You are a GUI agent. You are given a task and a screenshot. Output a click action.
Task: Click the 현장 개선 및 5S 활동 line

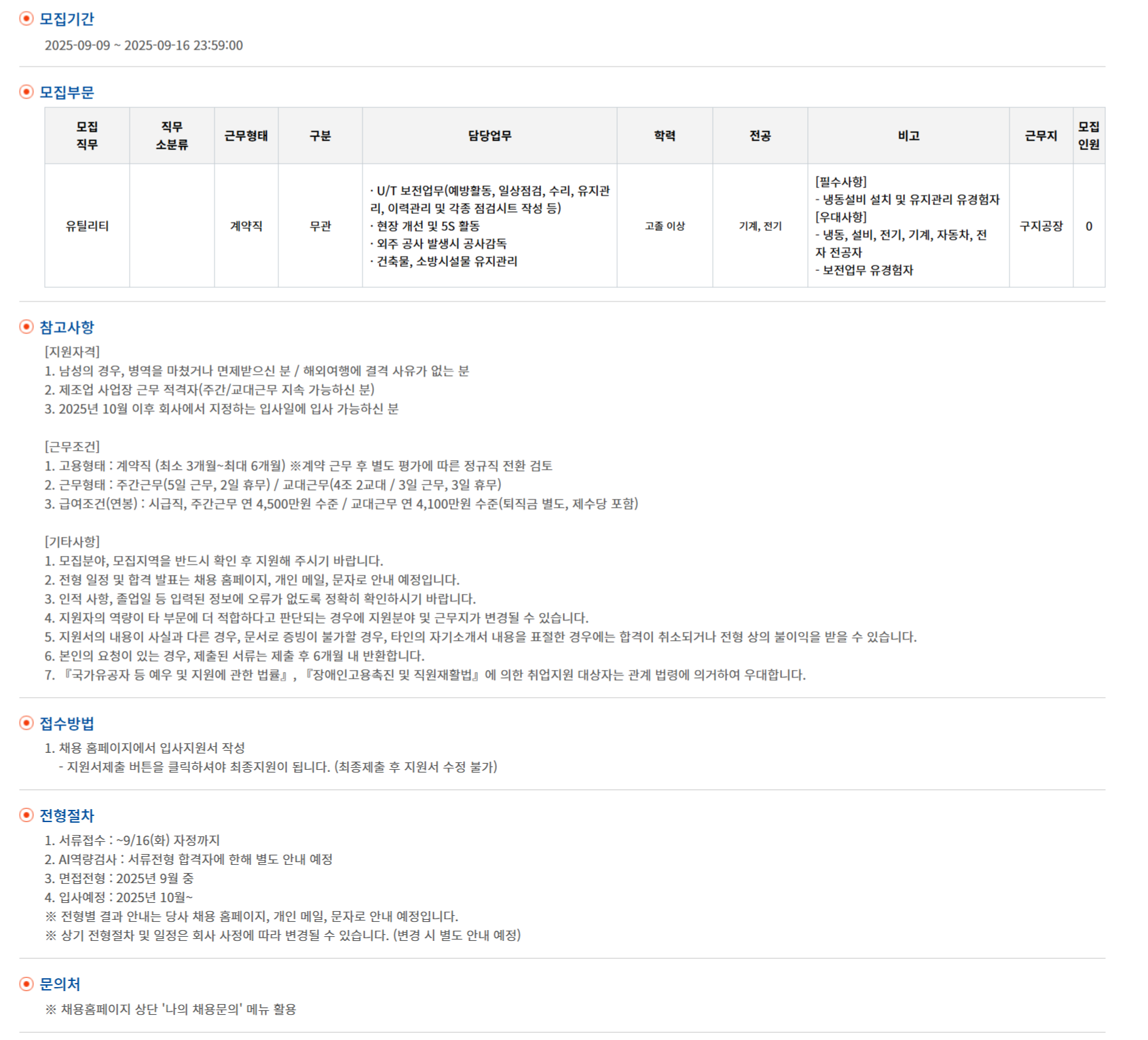pos(425,226)
